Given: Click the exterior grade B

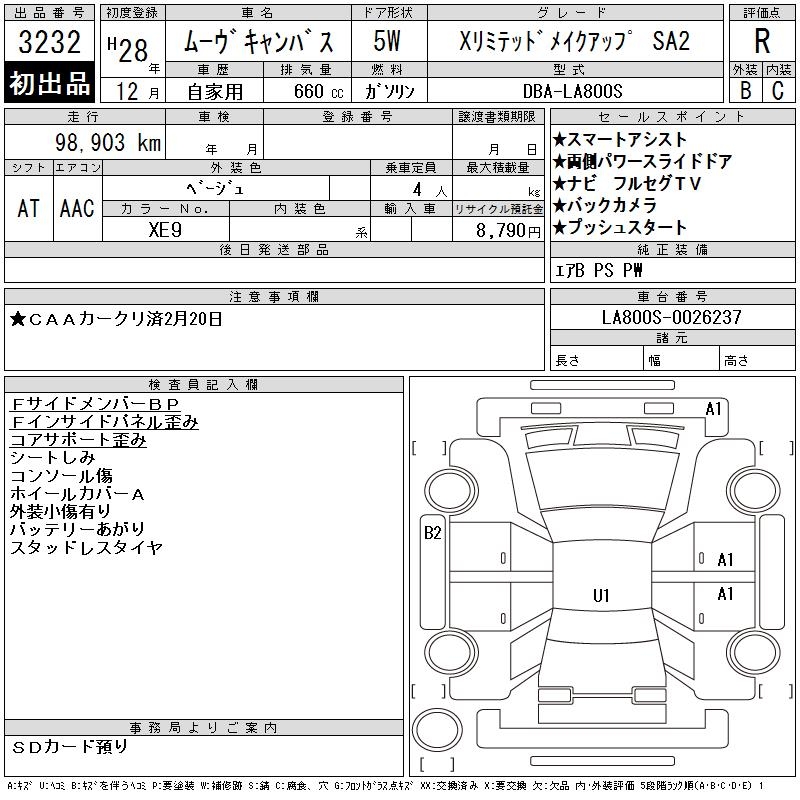Looking at the screenshot, I should [x=745, y=90].
